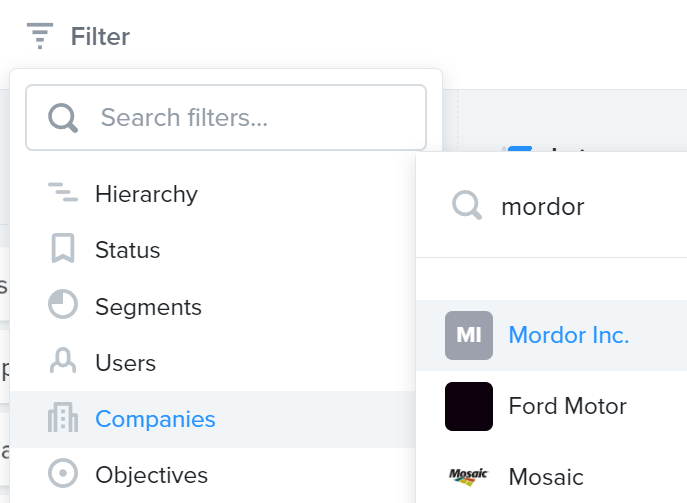Open the Objectives filter option
Viewport: 687px width, 503px height.
click(x=212, y=475)
